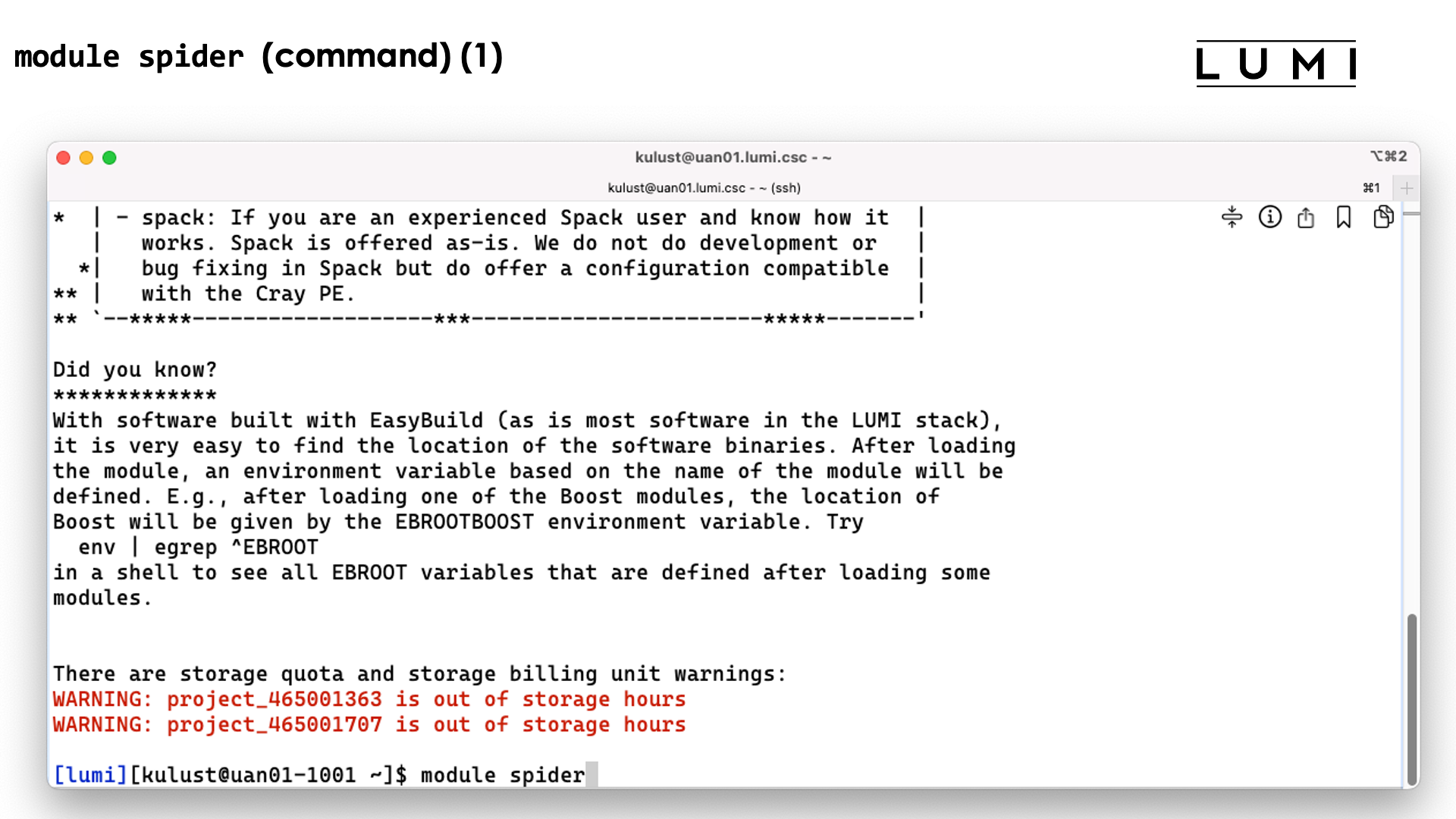
Task: Expand the WARNING project_465001707 message
Action: (x=370, y=724)
